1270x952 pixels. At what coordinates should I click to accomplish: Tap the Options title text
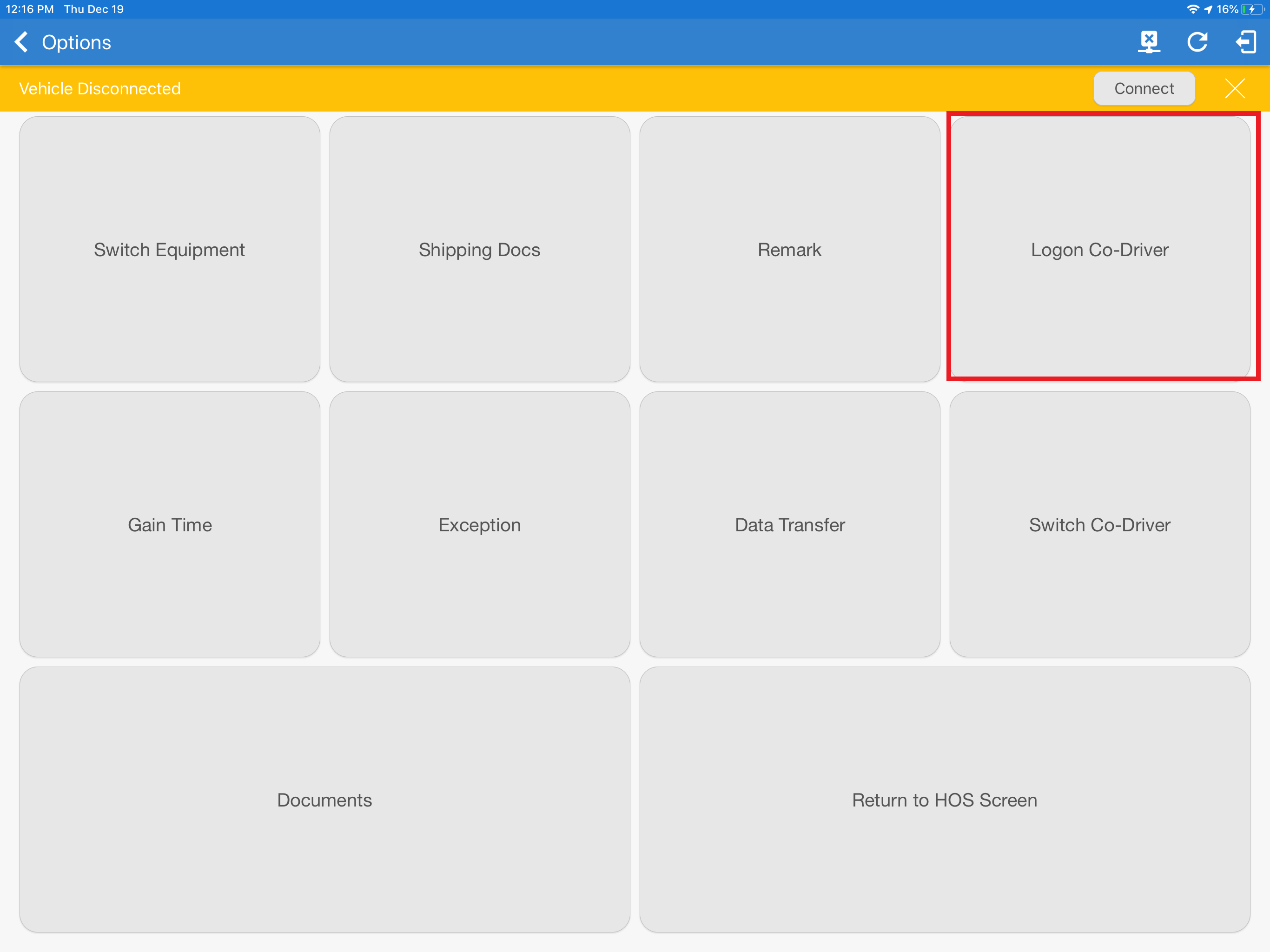76,42
